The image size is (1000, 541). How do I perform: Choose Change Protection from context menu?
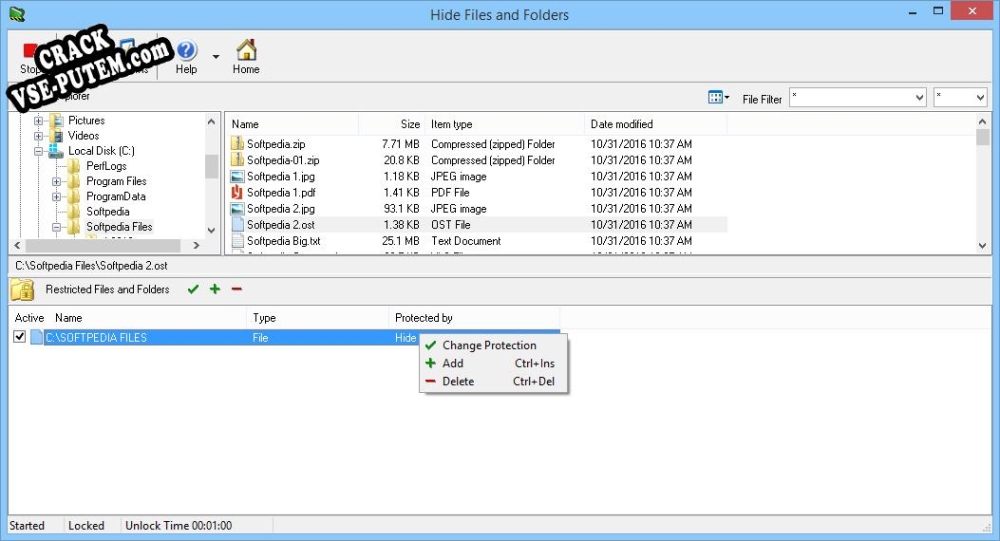point(493,345)
